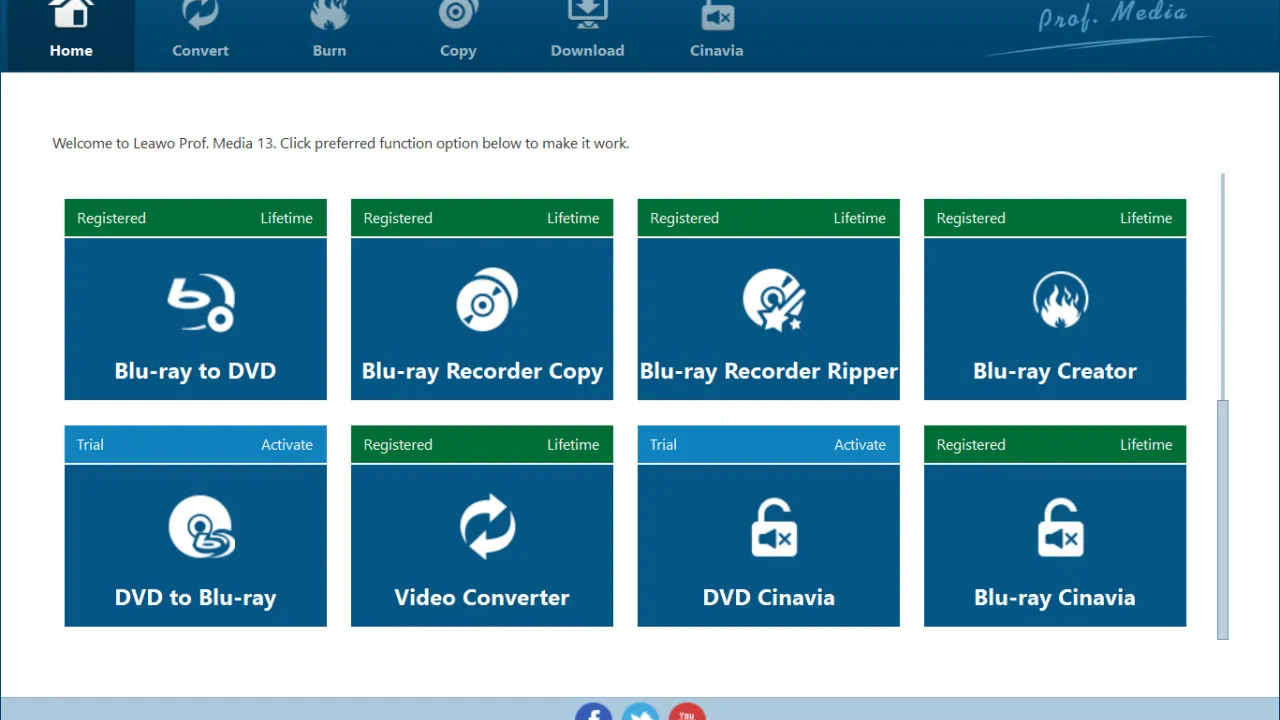
Task: Click Registered label above Video Converter
Action: tap(398, 445)
